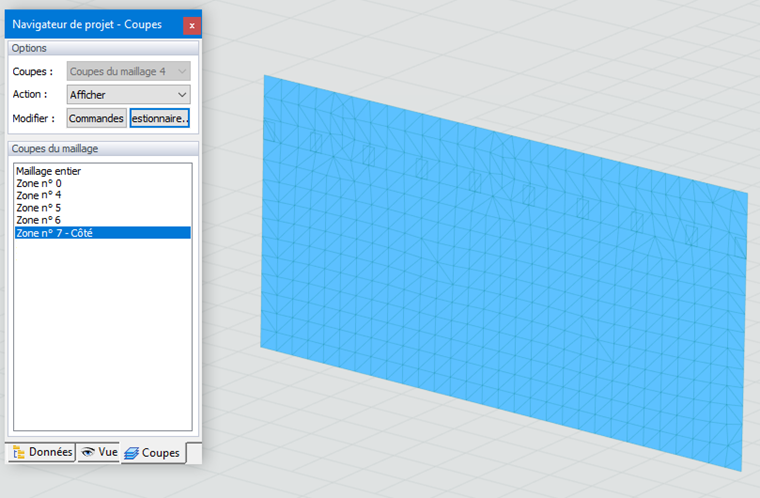Switch to the Données tab
The height and width of the screenshot is (498, 760).
pyautogui.click(x=42, y=452)
